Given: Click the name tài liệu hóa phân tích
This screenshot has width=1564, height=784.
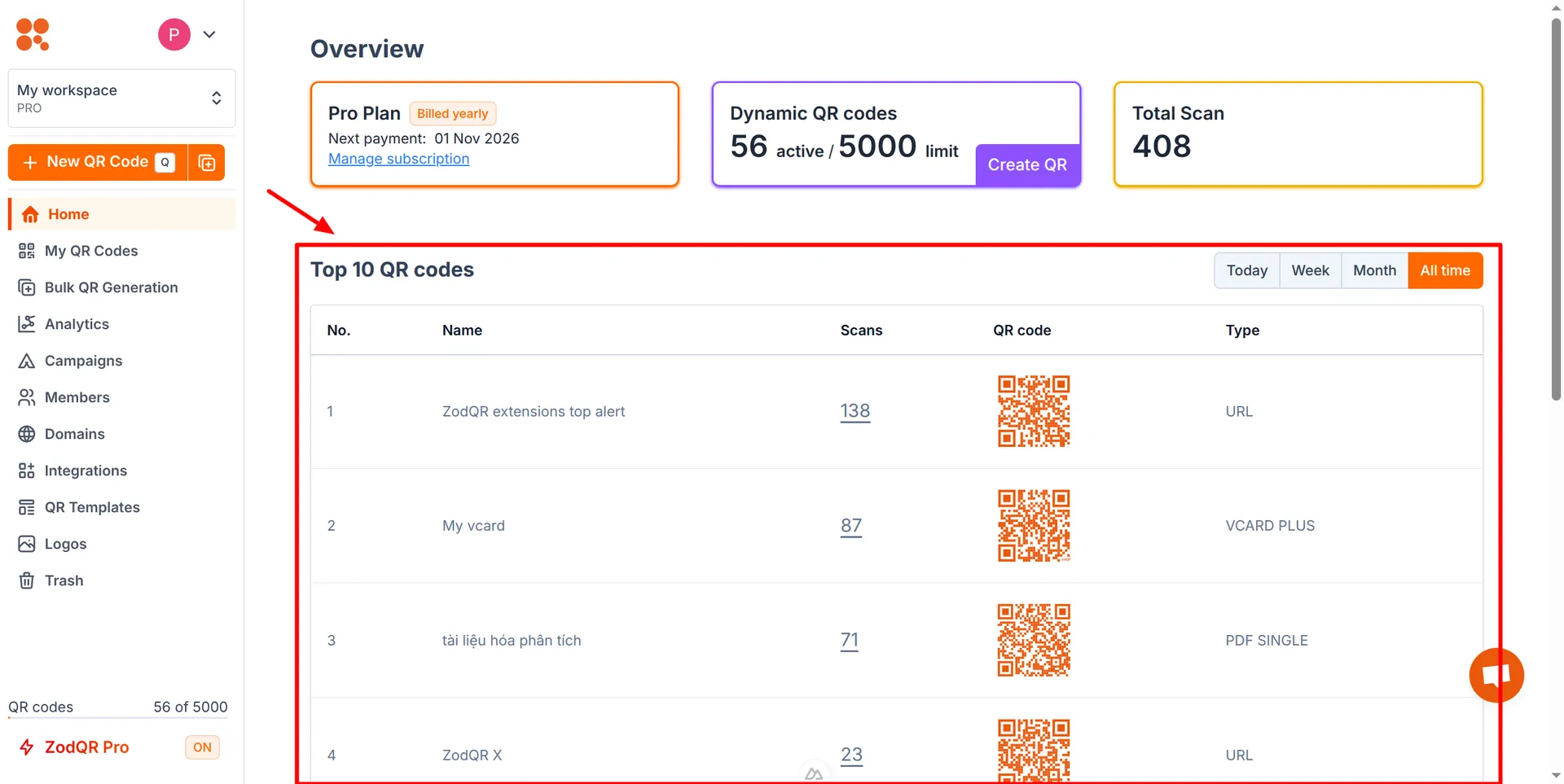Looking at the screenshot, I should [512, 641].
